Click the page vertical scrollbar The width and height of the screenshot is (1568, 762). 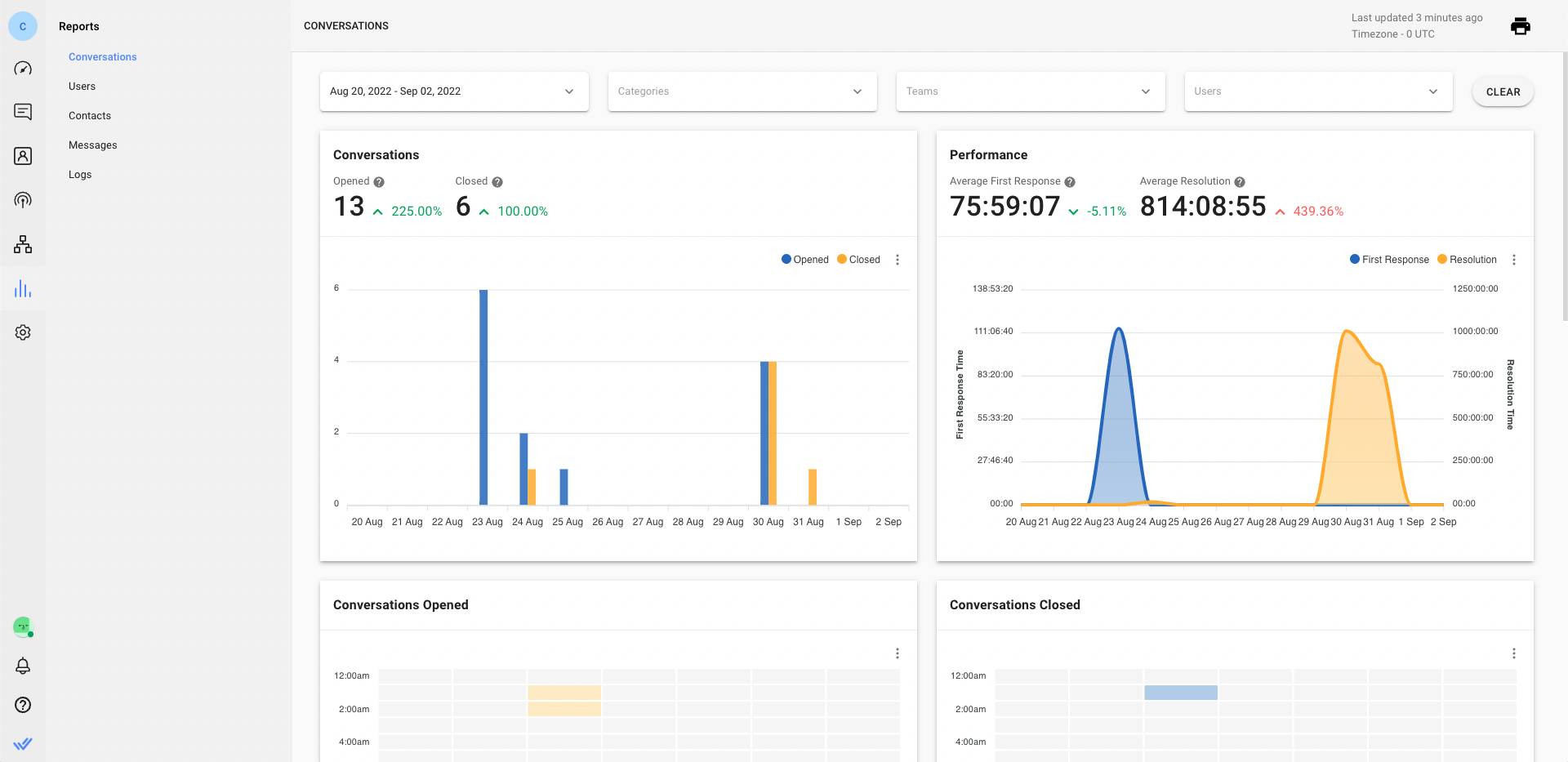[x=1564, y=188]
